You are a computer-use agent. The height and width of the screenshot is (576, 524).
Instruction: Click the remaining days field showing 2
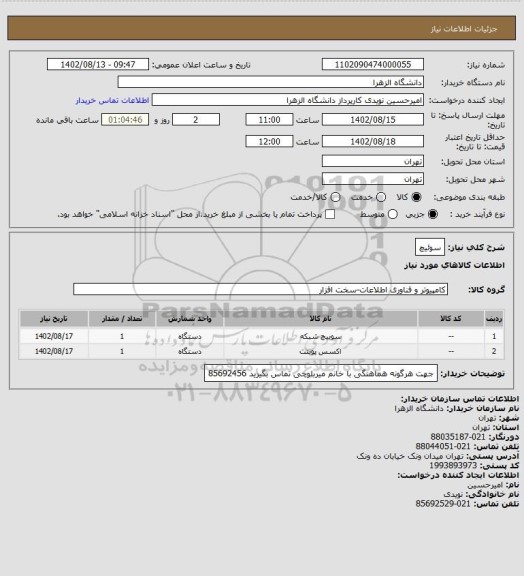point(196,120)
